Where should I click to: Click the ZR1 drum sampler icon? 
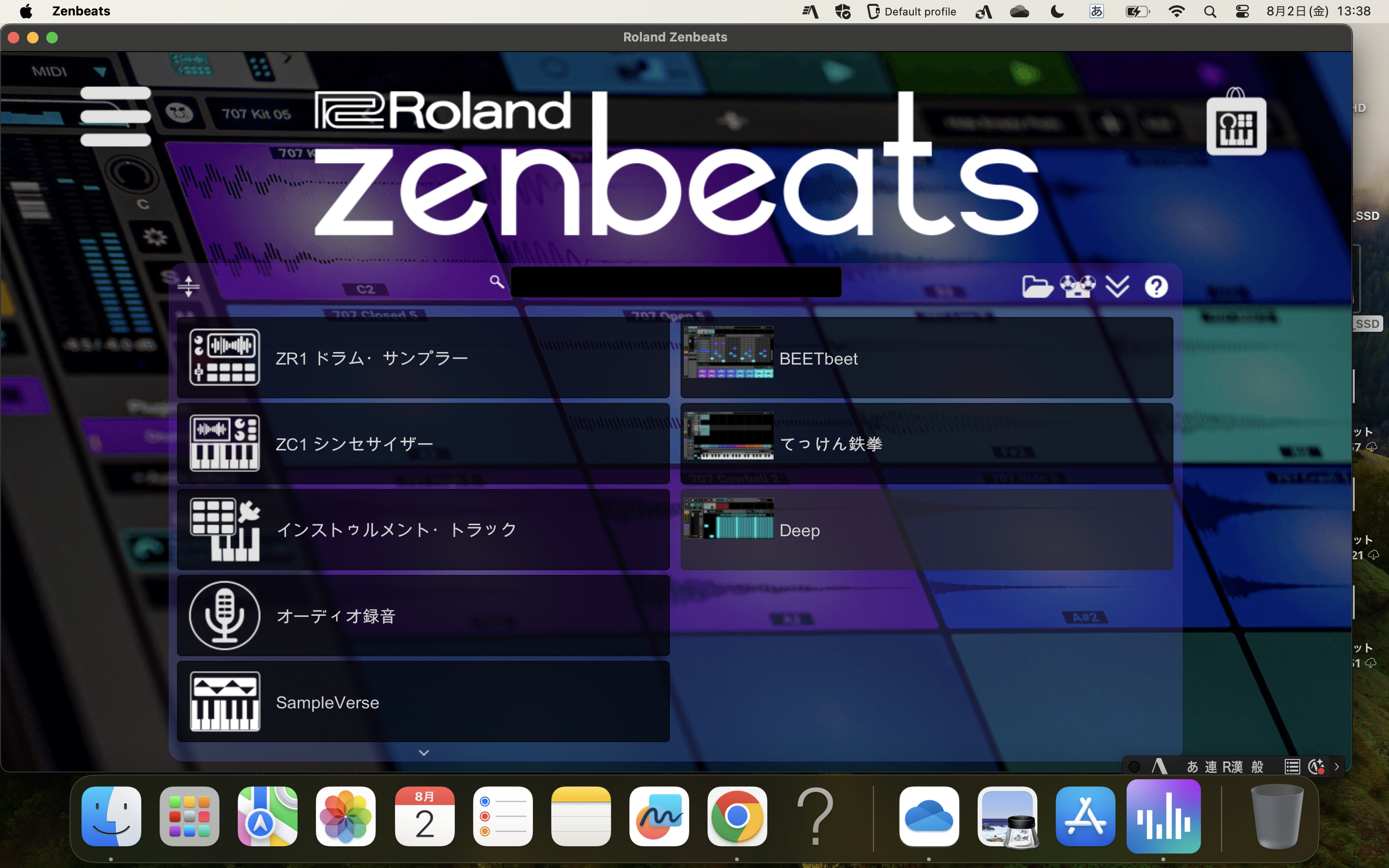tap(224, 357)
